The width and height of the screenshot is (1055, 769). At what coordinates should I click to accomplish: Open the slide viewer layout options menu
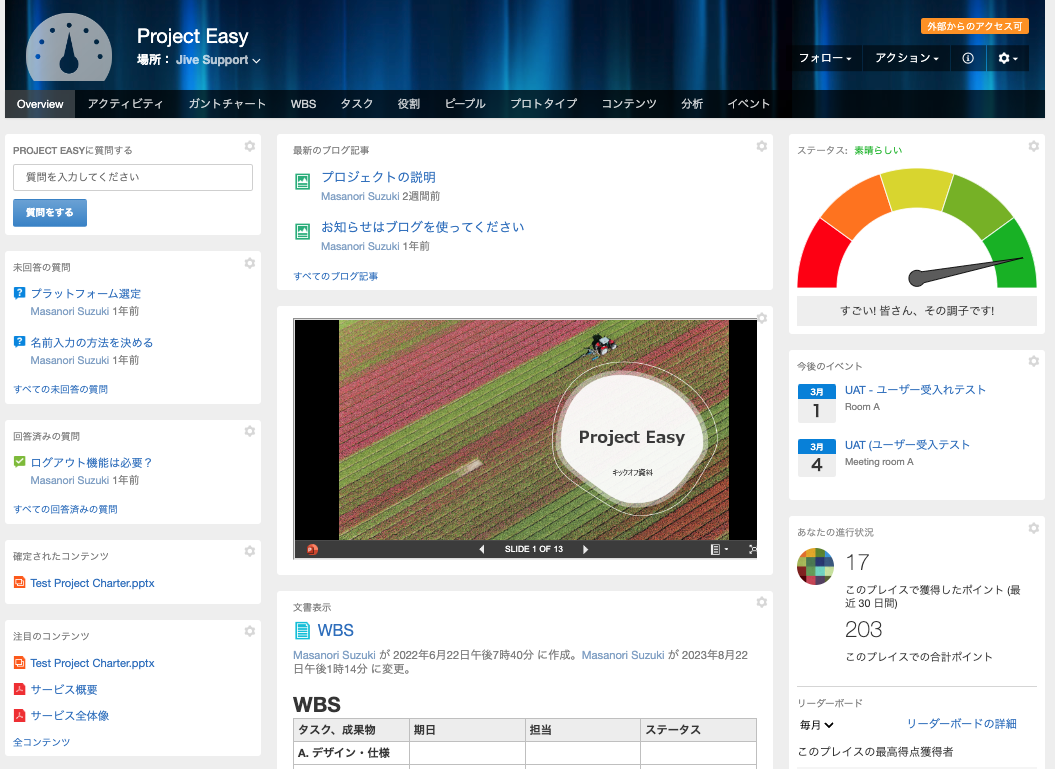pos(718,549)
